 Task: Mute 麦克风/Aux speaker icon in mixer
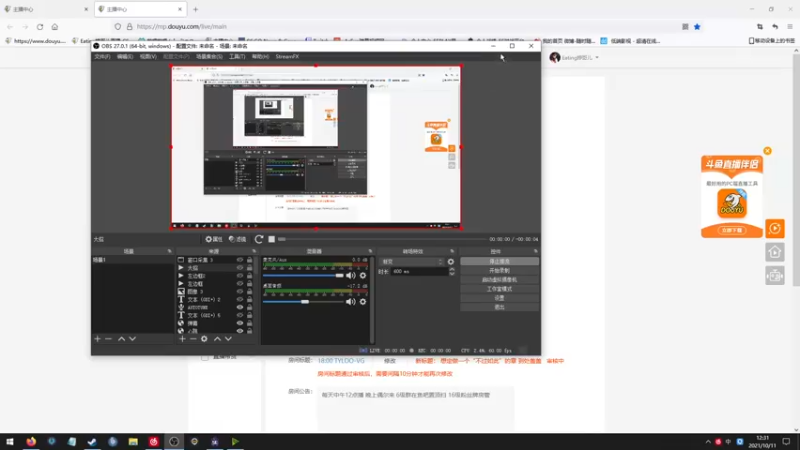351,276
